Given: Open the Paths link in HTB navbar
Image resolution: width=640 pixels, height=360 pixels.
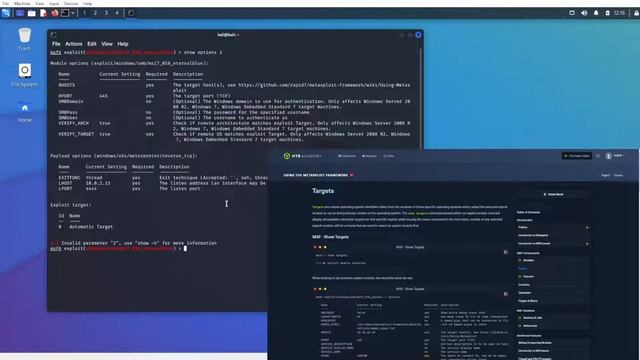Looking at the screenshot, I should (x=389, y=156).
